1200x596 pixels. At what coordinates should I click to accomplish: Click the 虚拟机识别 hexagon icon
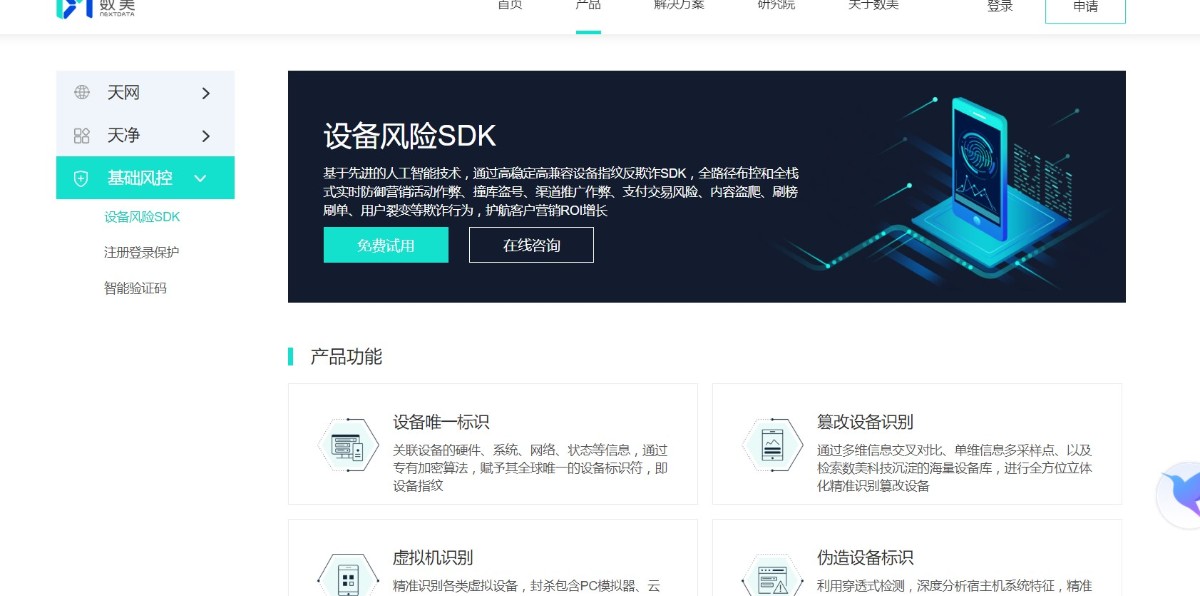pos(347,576)
